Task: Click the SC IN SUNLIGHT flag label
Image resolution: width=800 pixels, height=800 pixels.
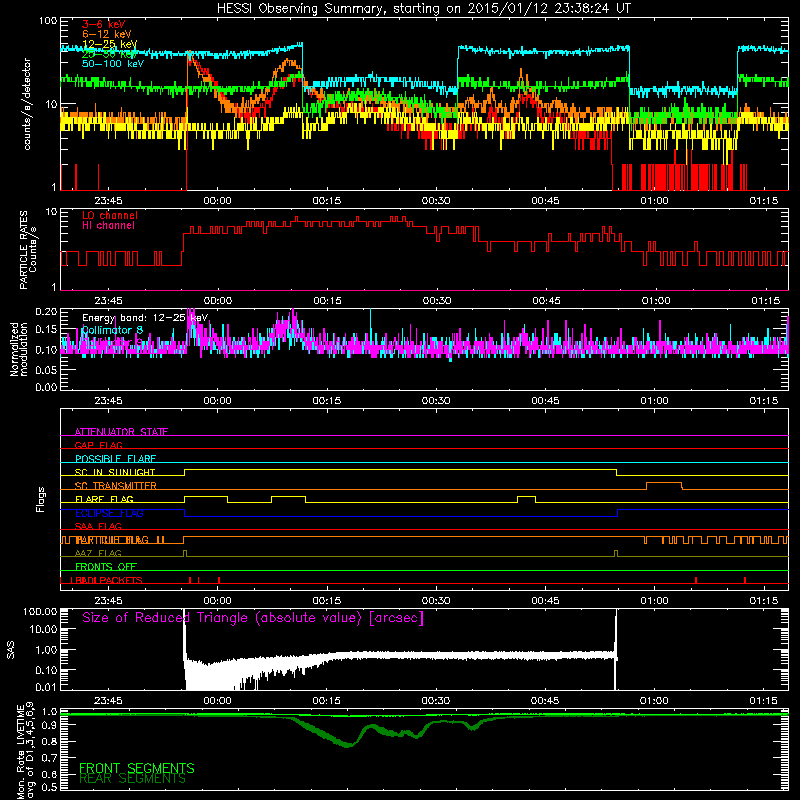Action: [115, 472]
